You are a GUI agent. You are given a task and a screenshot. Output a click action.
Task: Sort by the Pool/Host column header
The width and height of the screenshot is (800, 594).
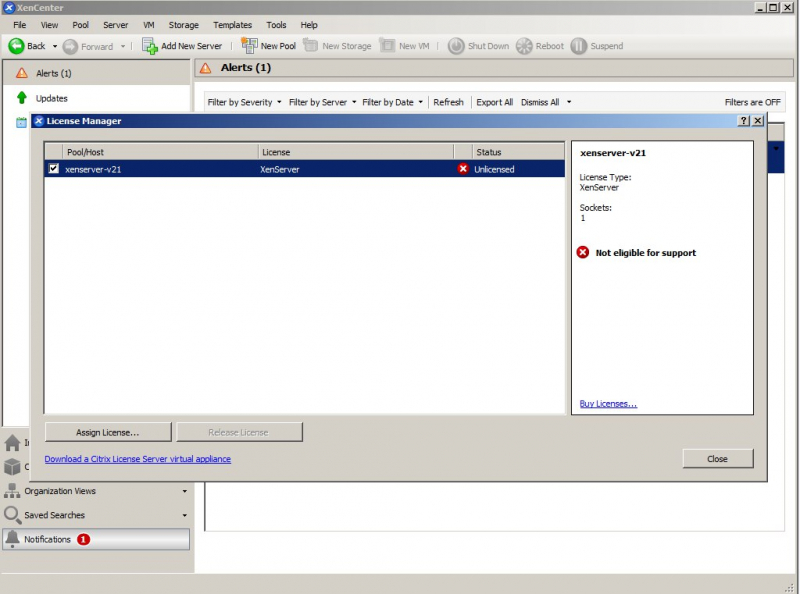tap(150, 152)
